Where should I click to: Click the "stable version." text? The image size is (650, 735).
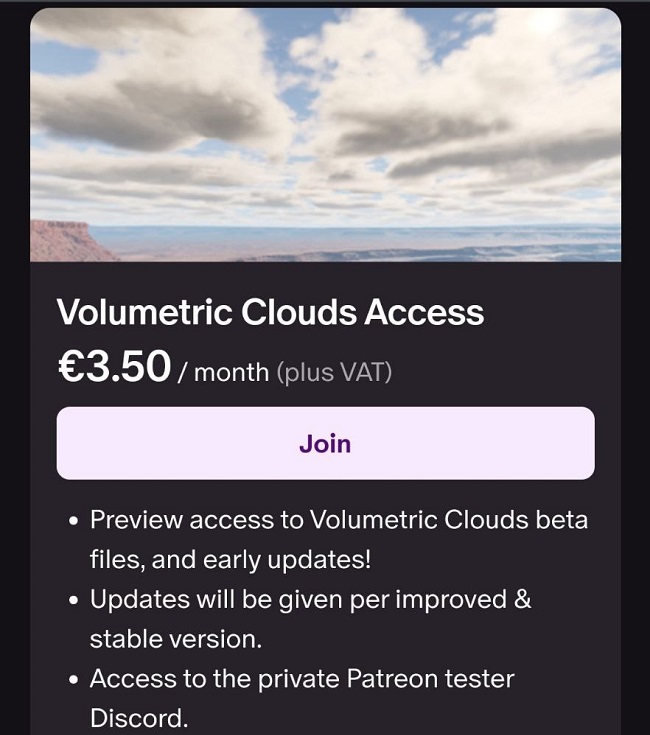pos(176,638)
